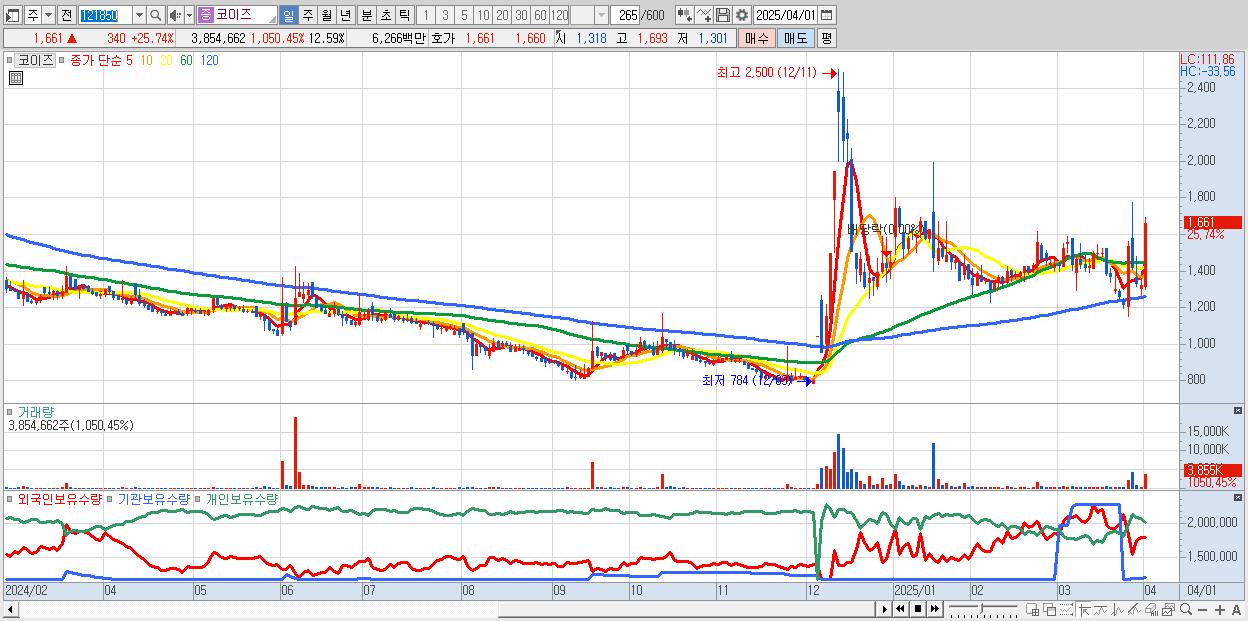
Task: Click the 거래량 volume panel label
Action: [x=35, y=411]
